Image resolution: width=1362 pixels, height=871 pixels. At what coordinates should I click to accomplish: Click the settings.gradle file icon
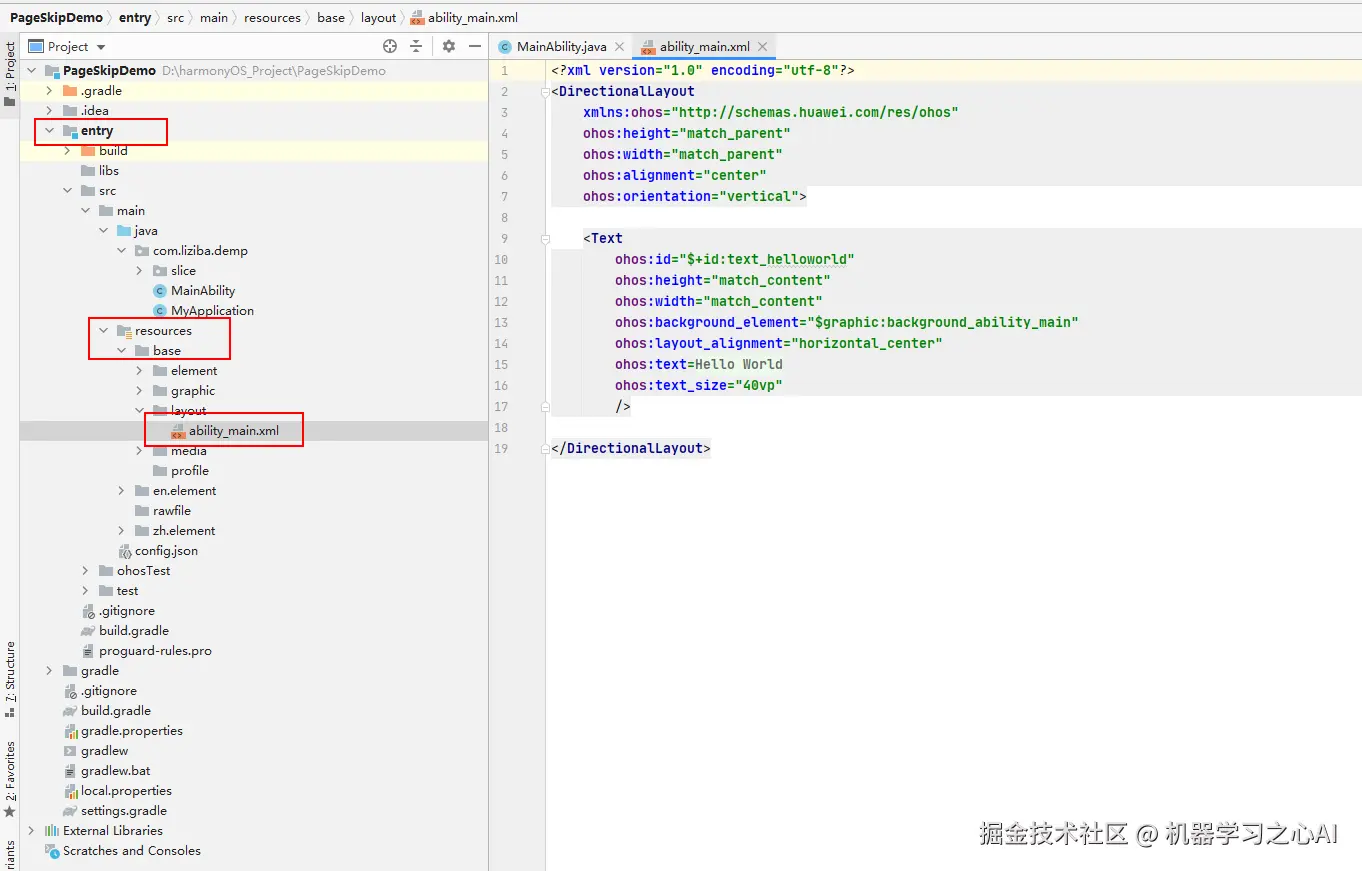70,811
